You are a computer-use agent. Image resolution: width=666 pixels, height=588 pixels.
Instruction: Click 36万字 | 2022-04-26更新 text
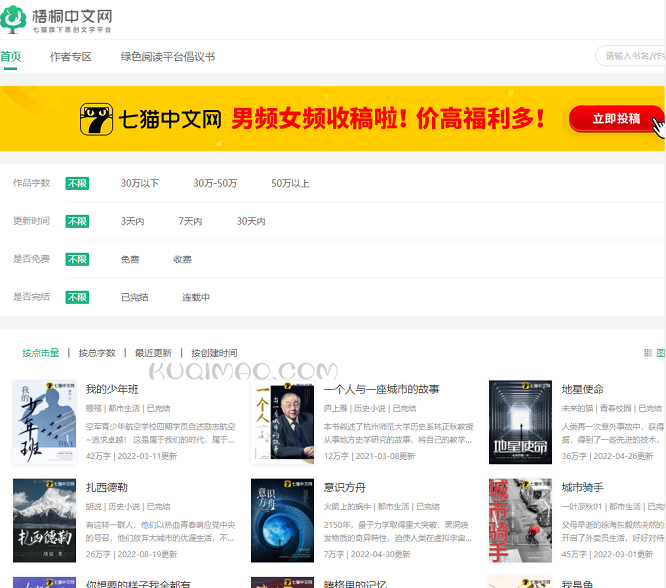pyautogui.click(x=607, y=456)
